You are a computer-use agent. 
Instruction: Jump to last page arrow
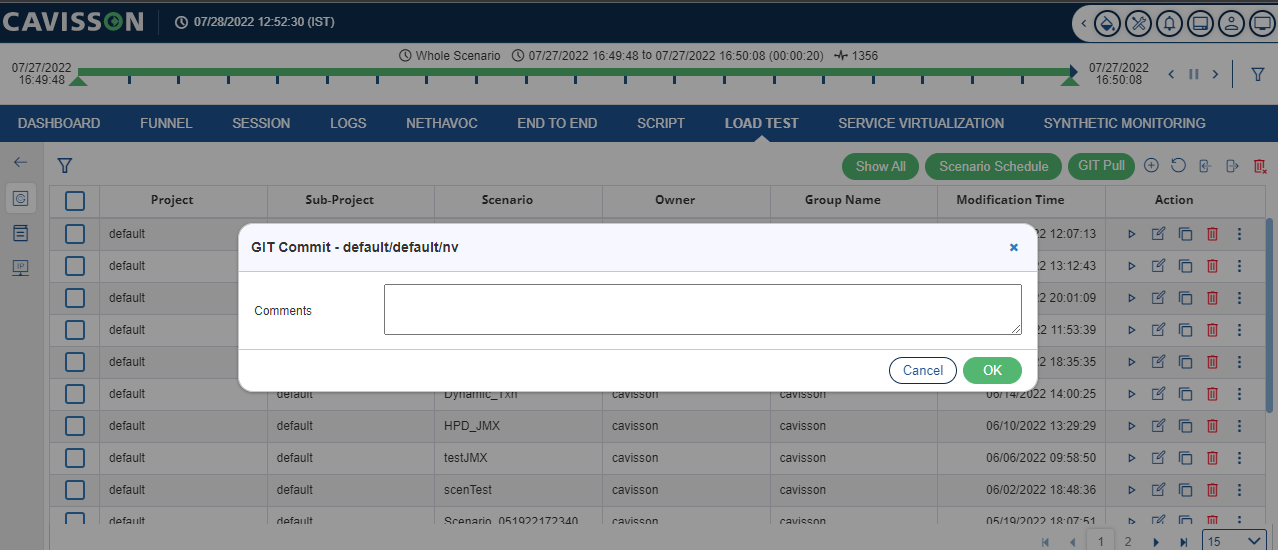point(1183,542)
